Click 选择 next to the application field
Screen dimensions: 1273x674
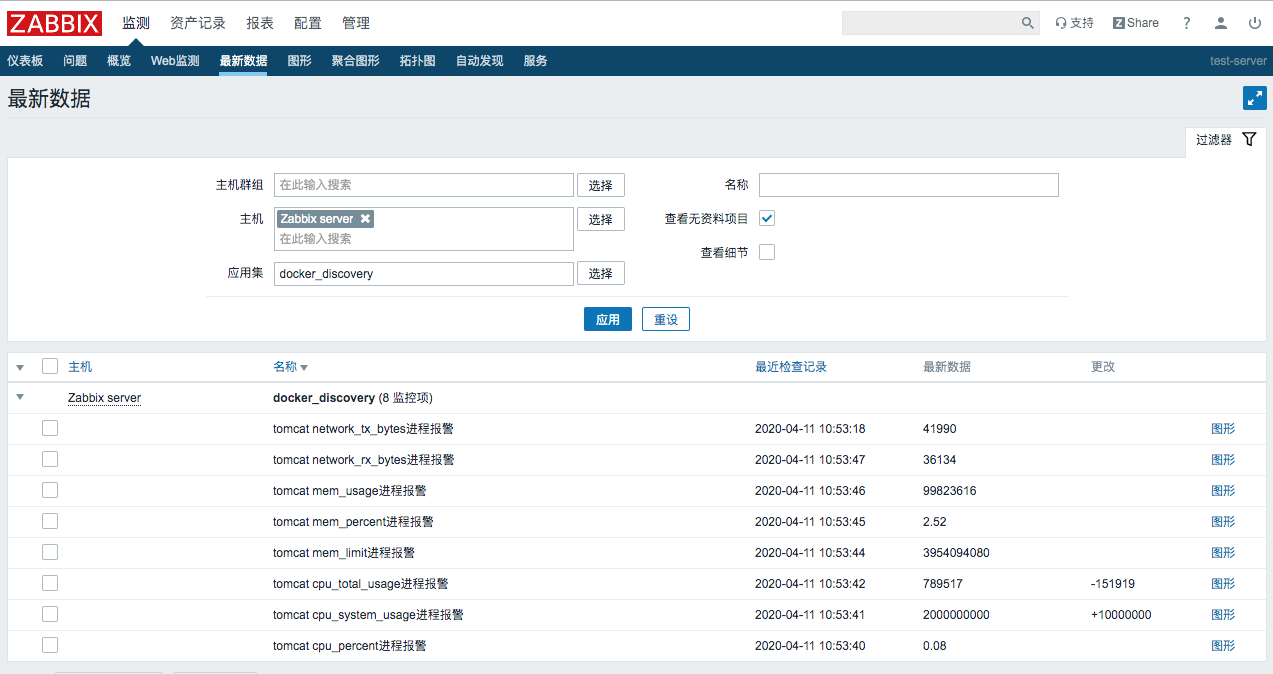click(x=601, y=273)
